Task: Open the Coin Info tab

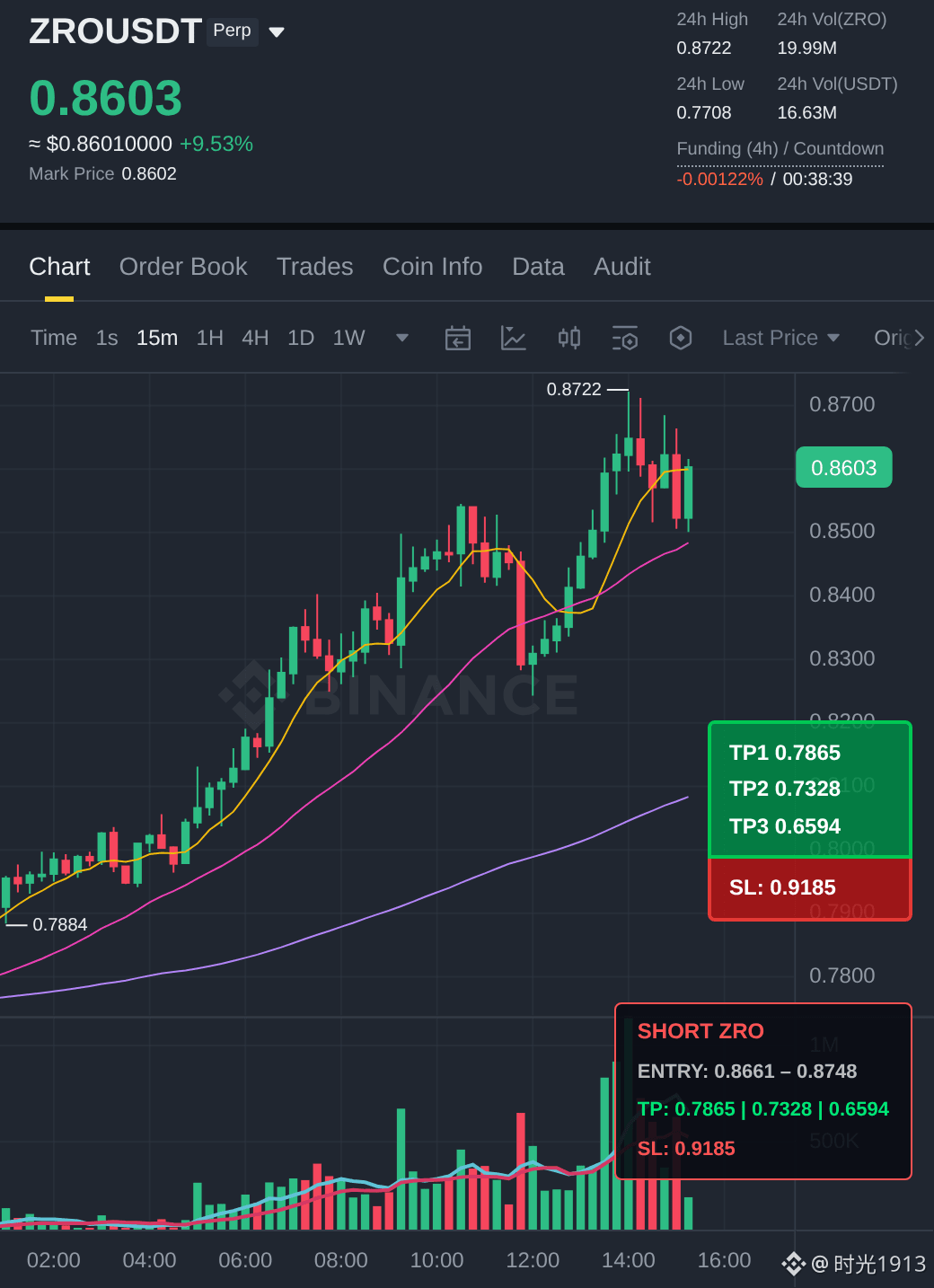Action: tap(432, 267)
